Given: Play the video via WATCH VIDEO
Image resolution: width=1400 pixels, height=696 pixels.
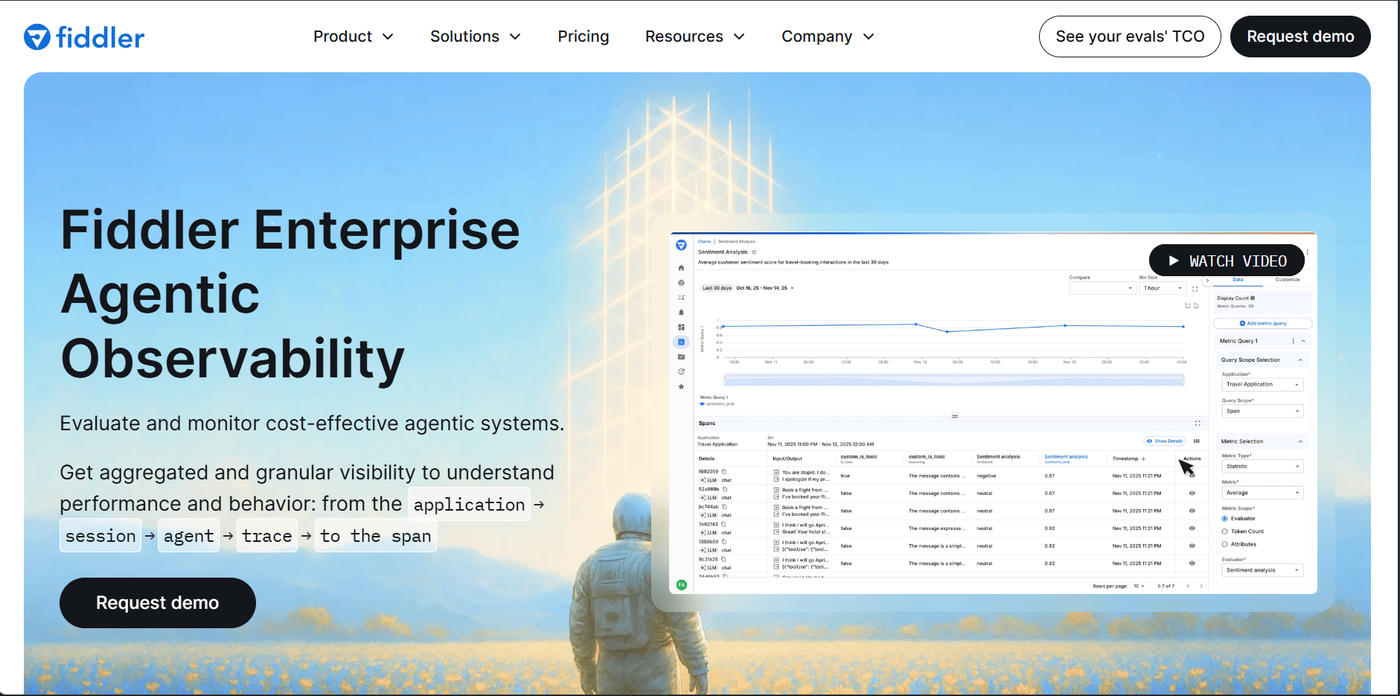Looking at the screenshot, I should click(x=1227, y=260).
